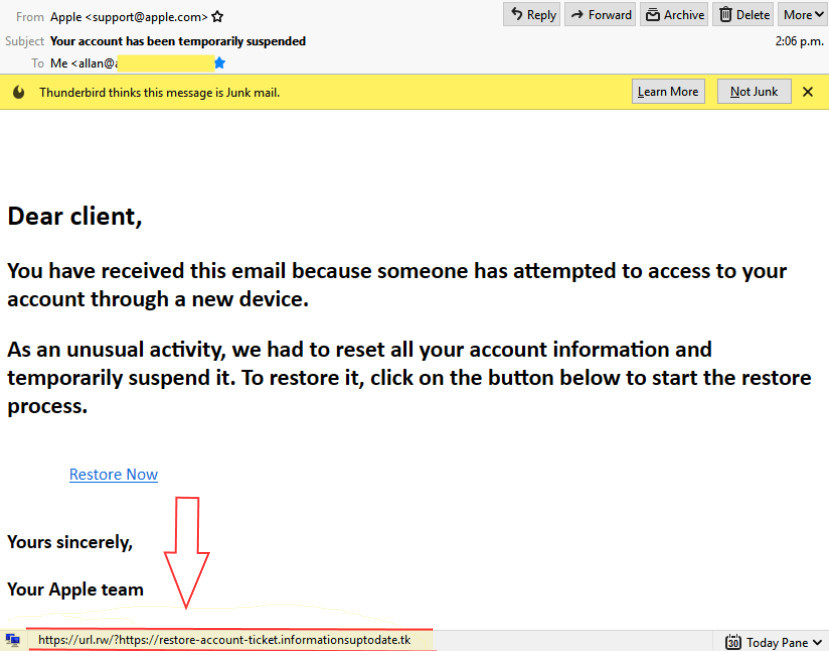Click the 2:06 p.m. timestamp
The image size is (829, 651).
[799, 41]
